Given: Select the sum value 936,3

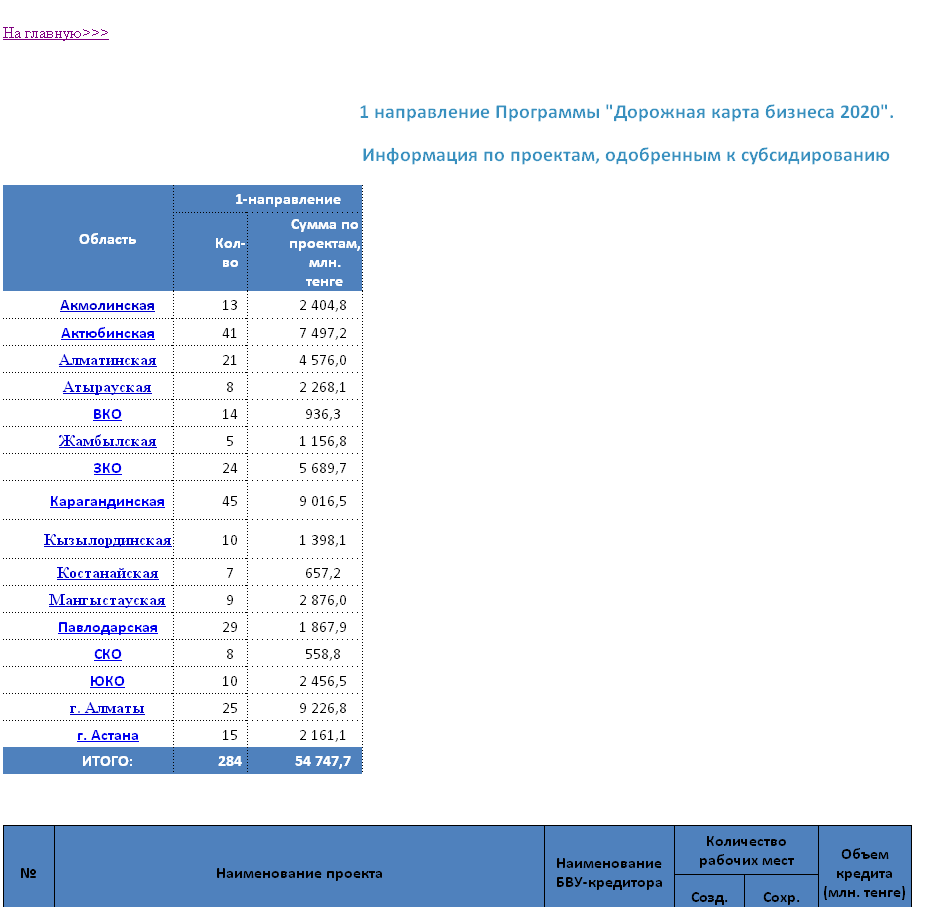Looking at the screenshot, I should (x=323, y=414).
